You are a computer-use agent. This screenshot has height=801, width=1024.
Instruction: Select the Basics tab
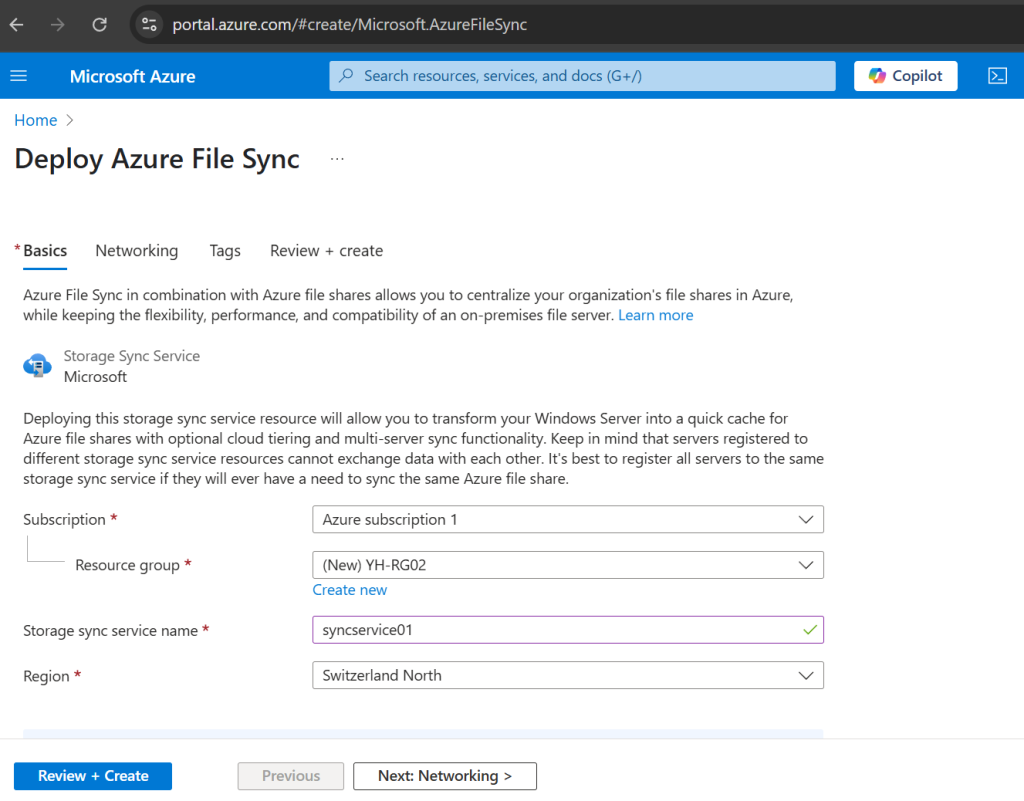click(x=45, y=251)
